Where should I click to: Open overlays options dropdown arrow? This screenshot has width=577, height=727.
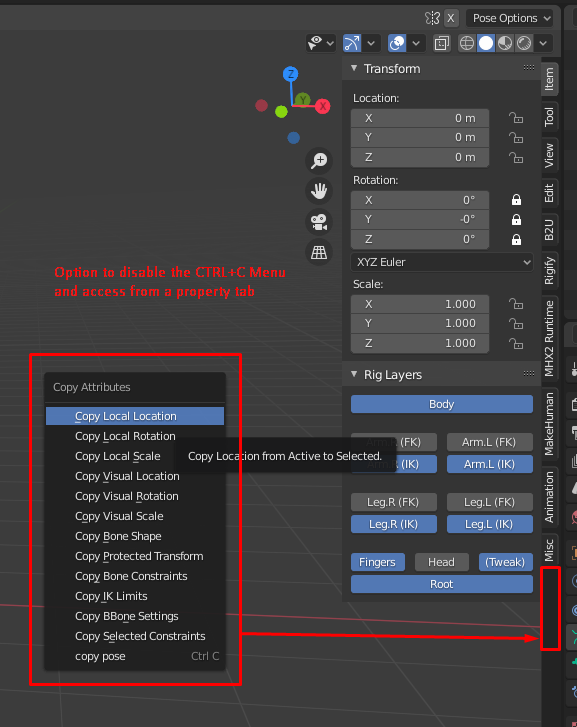(x=416, y=43)
